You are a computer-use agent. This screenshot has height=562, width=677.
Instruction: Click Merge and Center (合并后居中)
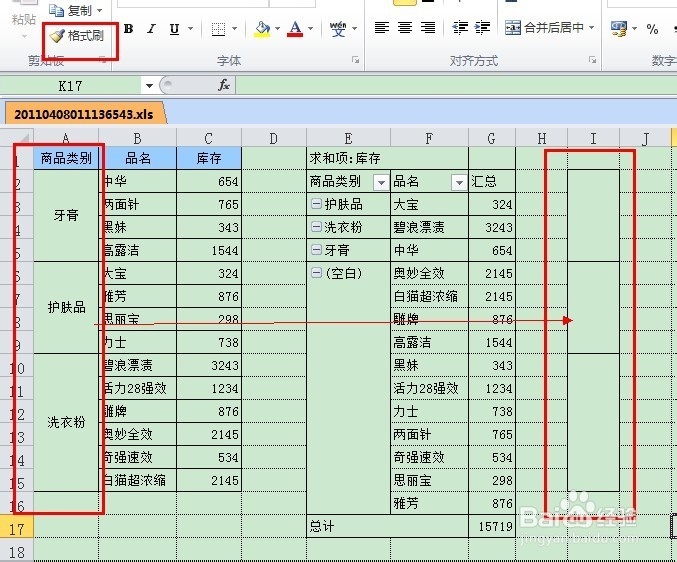point(544,28)
